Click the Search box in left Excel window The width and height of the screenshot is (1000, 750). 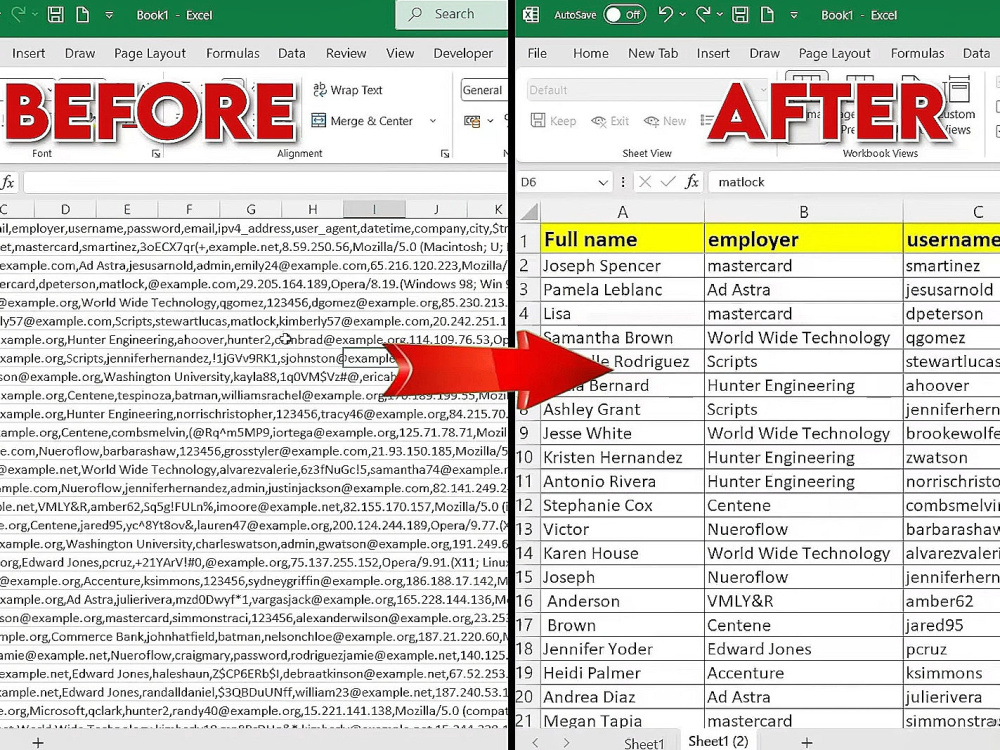452,15
